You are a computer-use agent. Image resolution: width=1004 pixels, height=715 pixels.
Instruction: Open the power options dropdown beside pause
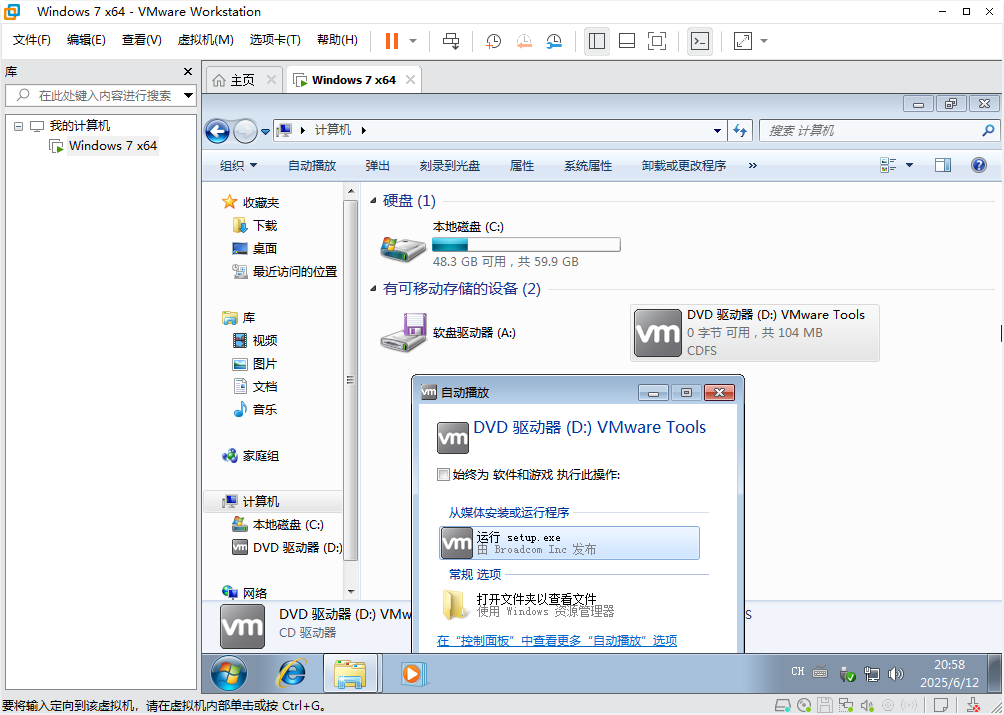click(413, 41)
